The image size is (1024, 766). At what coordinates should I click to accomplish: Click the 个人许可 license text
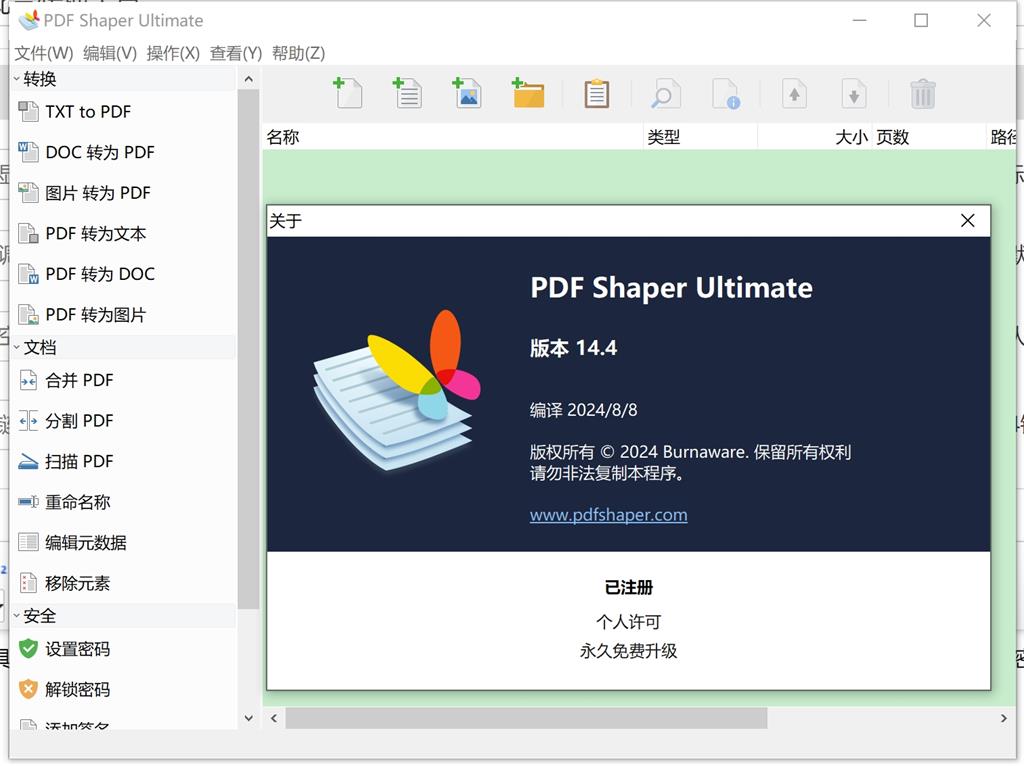point(628,621)
